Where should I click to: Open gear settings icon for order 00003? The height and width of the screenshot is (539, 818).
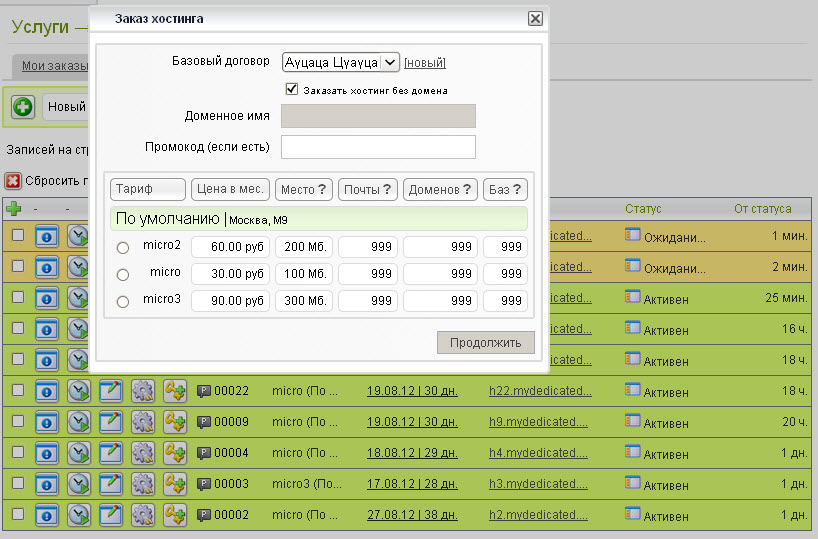tap(143, 484)
